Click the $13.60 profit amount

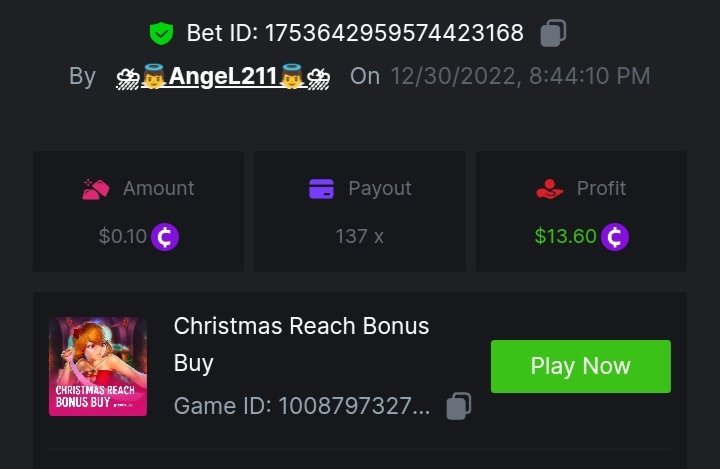click(x=565, y=237)
